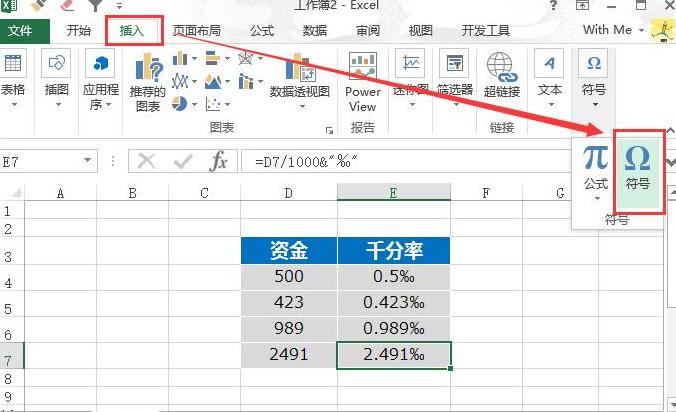Insert a bar chart
This screenshot has height=412, width=676.
217,58
